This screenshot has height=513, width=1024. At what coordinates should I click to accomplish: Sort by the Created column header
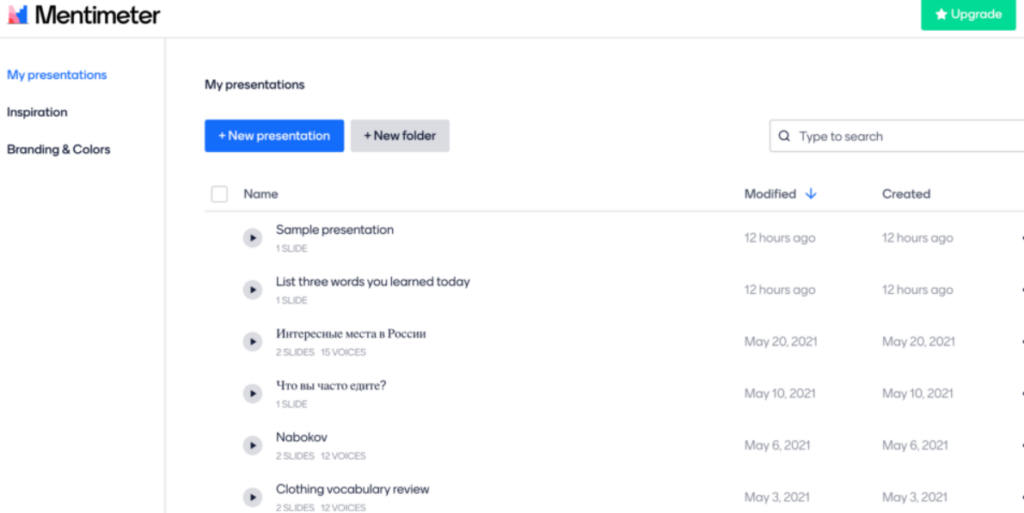coord(906,194)
